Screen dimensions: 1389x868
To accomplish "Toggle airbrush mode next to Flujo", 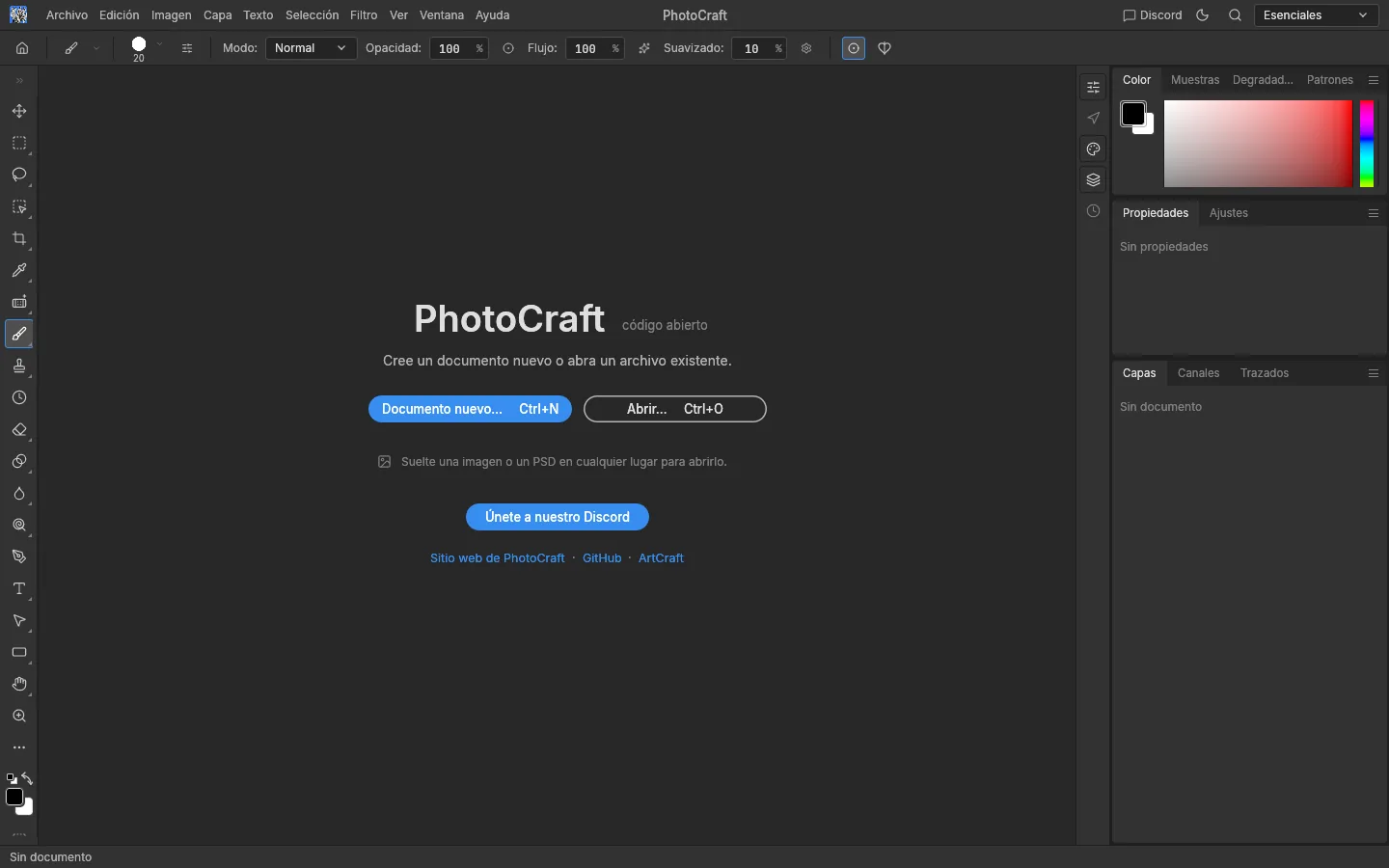I will (x=644, y=48).
